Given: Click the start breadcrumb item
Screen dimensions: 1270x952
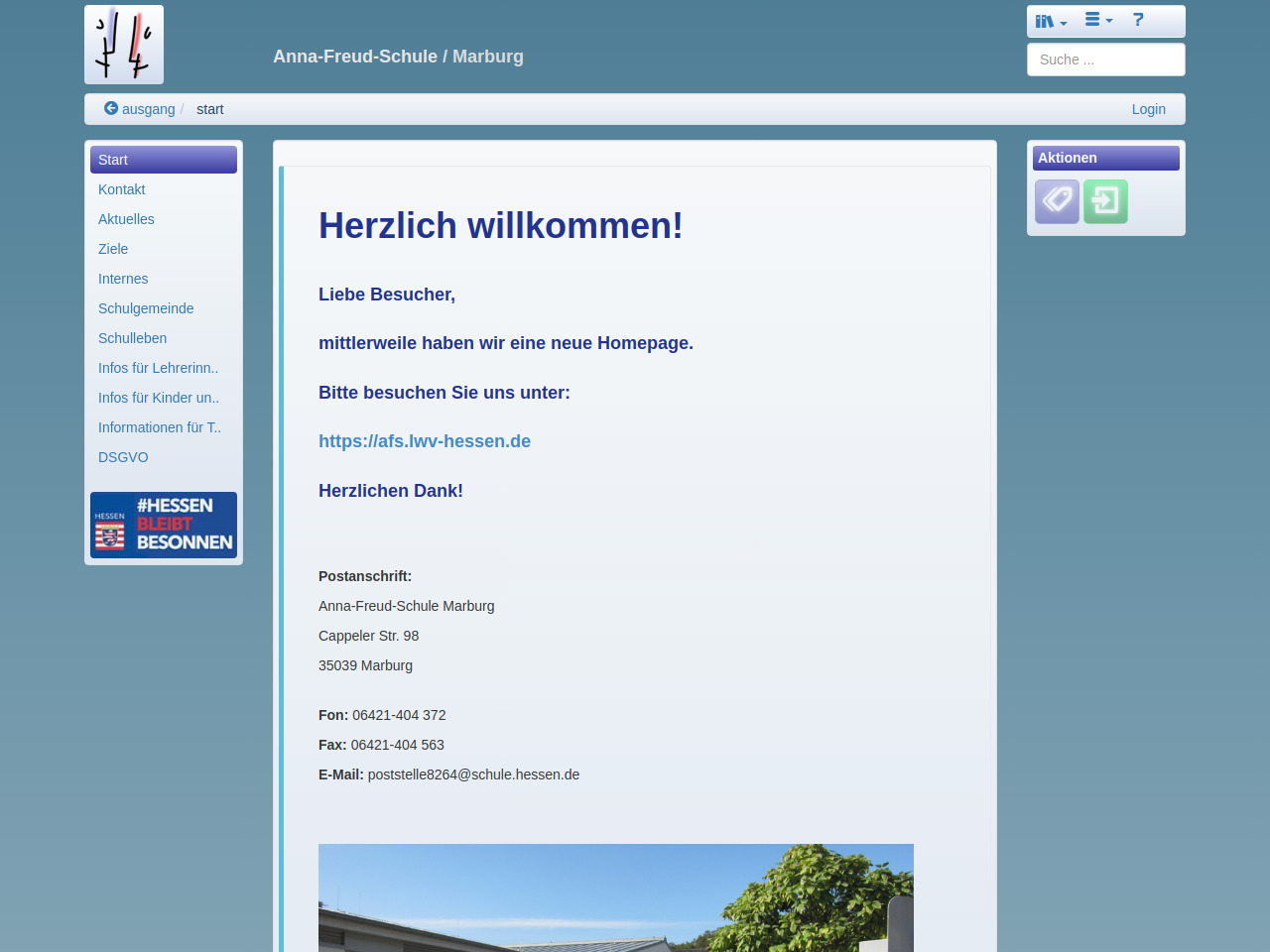Looking at the screenshot, I should (209, 109).
